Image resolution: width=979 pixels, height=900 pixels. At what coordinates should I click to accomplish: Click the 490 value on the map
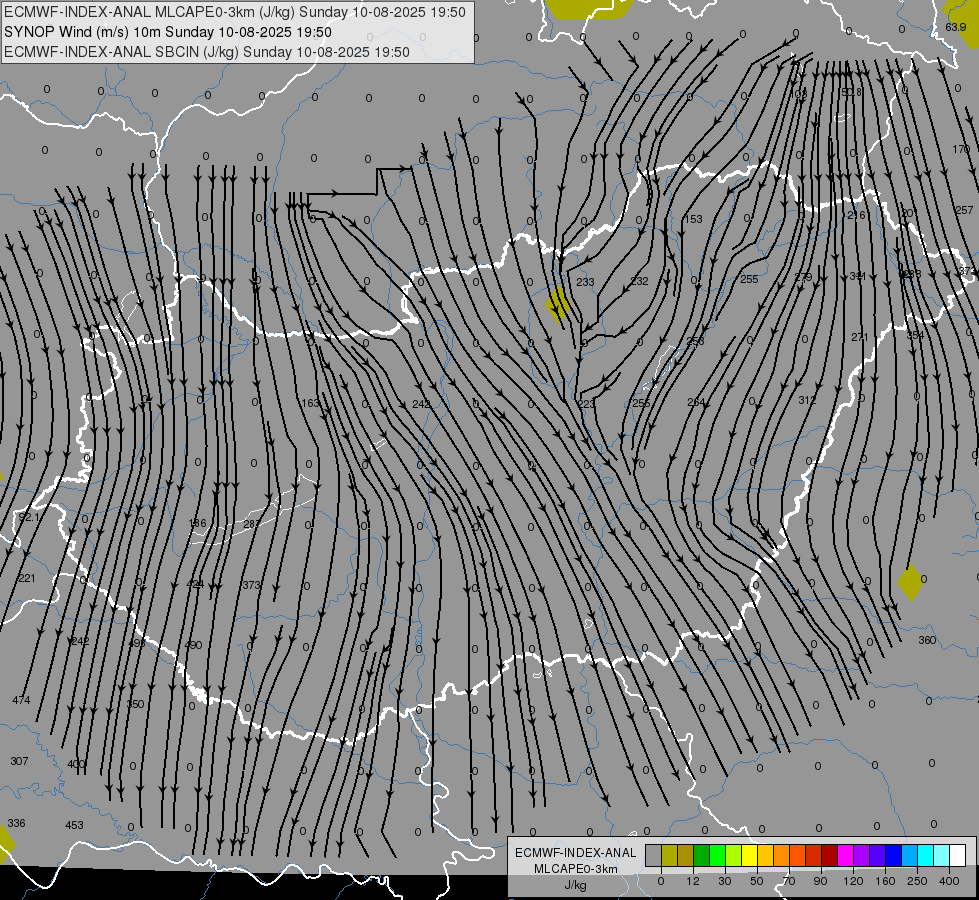(193, 645)
